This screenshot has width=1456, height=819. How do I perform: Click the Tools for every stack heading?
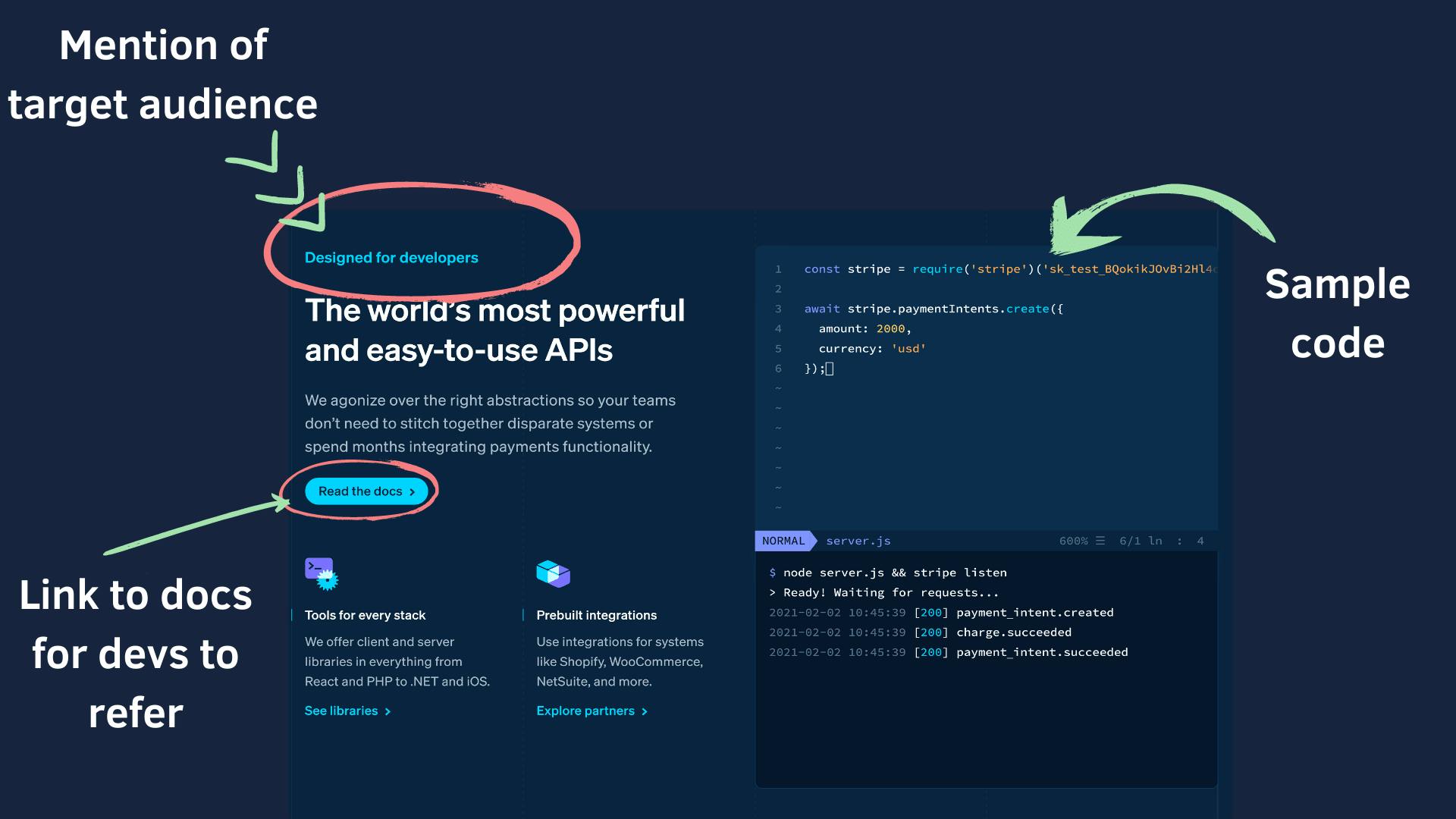coord(365,615)
